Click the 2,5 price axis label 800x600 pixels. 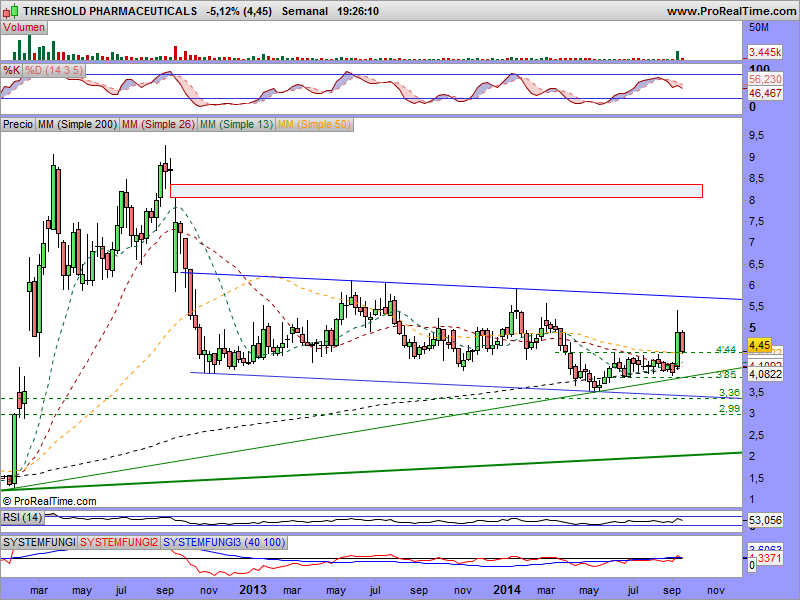[757, 435]
